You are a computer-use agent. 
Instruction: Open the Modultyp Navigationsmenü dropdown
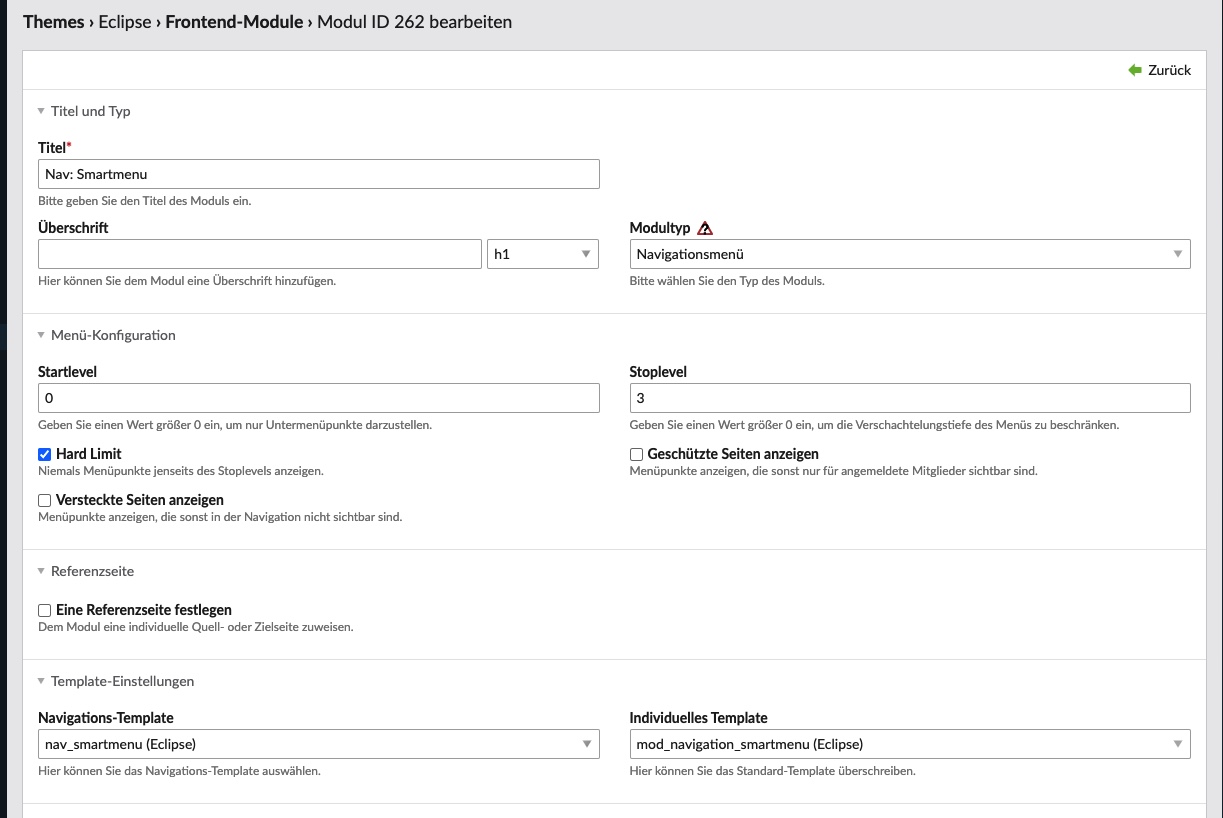pyautogui.click(x=909, y=254)
